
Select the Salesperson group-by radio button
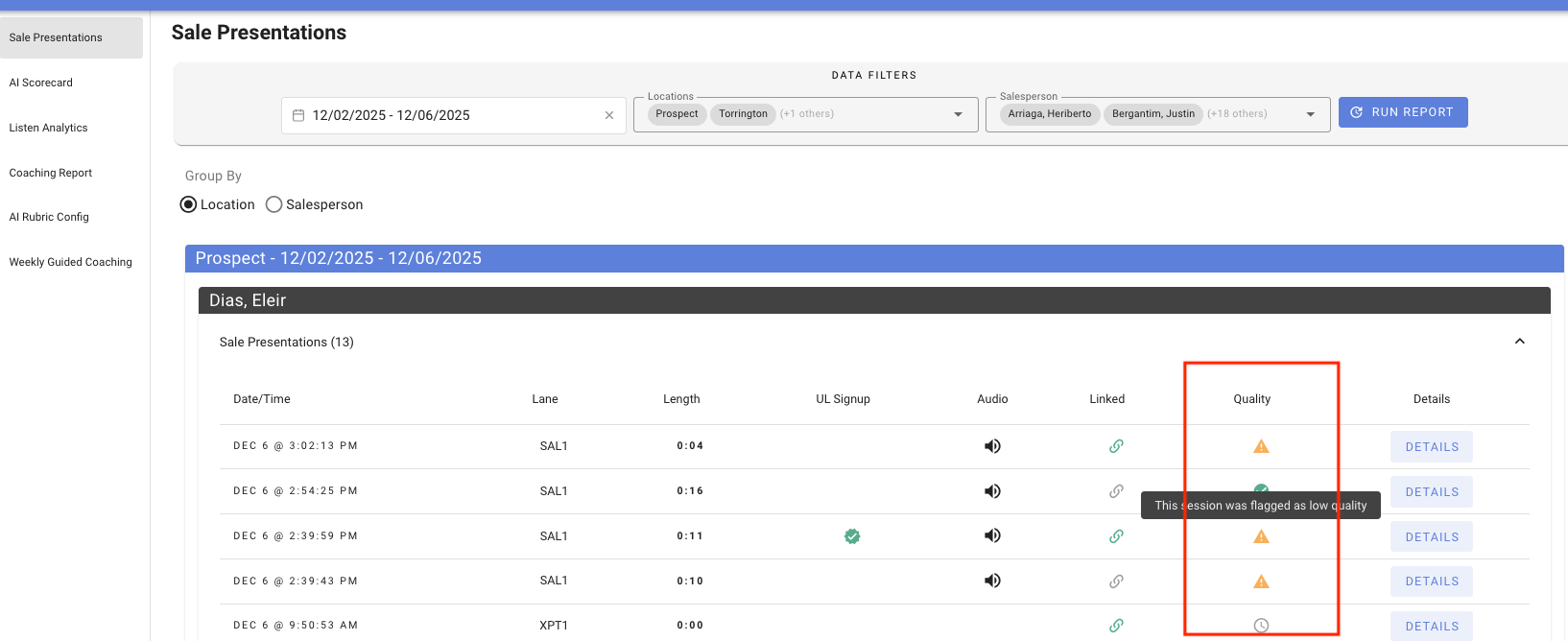tap(273, 204)
